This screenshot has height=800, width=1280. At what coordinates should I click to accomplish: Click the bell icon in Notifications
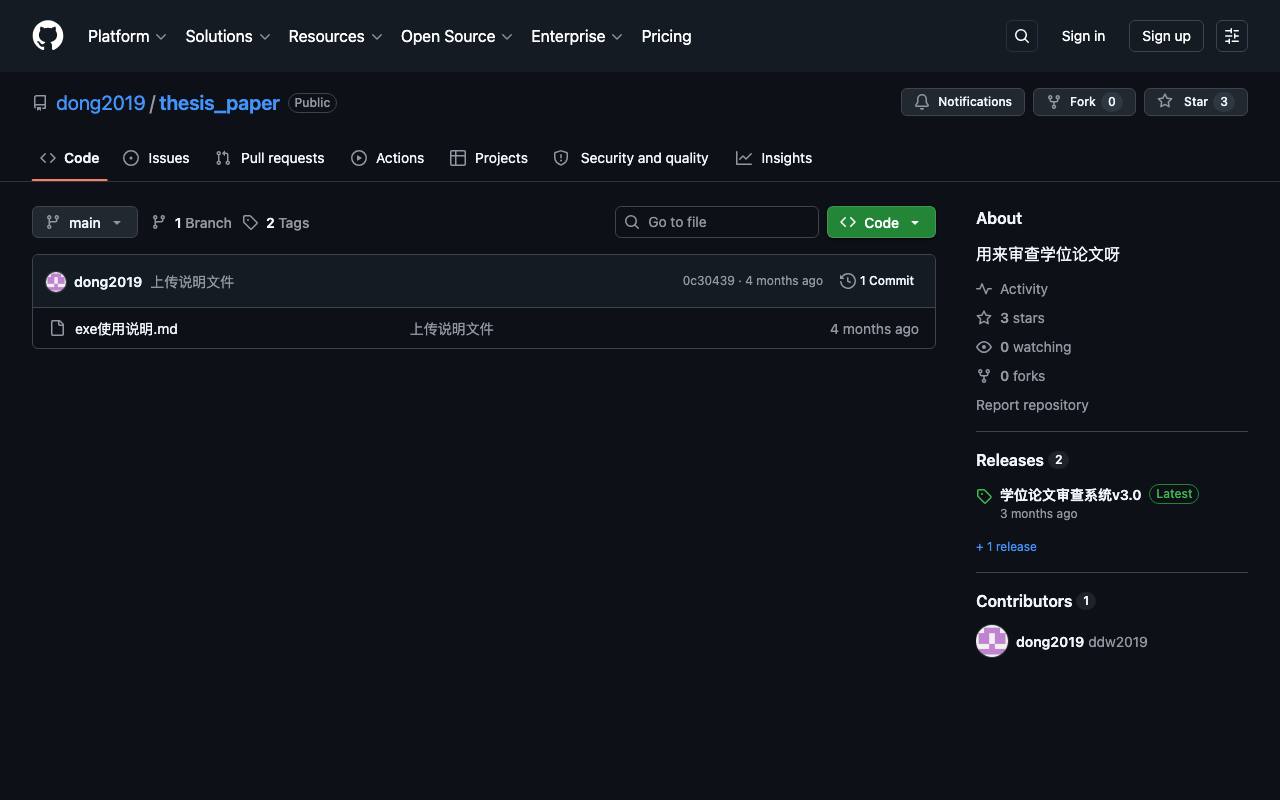tap(922, 102)
